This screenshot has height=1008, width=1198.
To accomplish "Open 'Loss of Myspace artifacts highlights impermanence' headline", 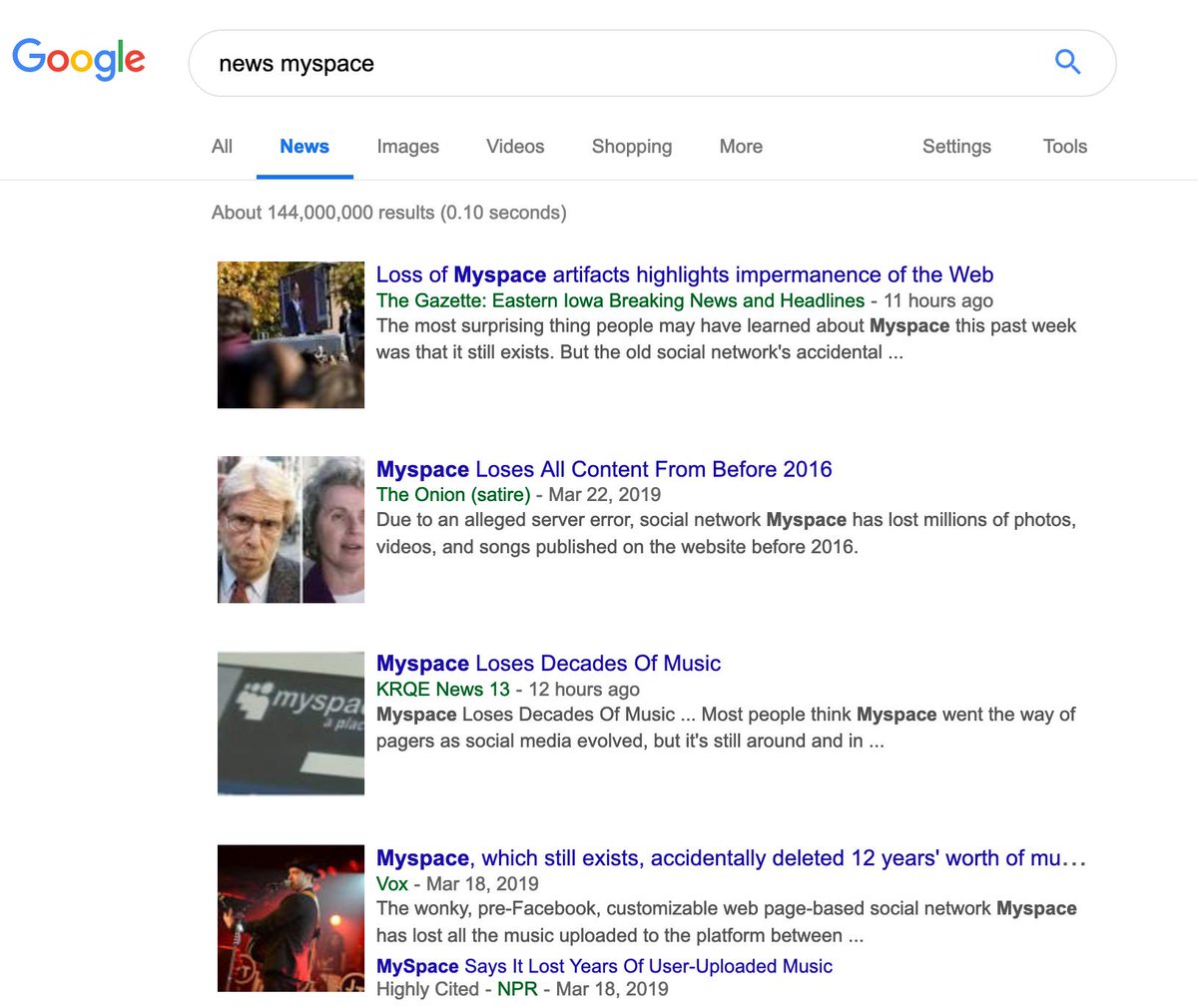I will tap(685, 274).
